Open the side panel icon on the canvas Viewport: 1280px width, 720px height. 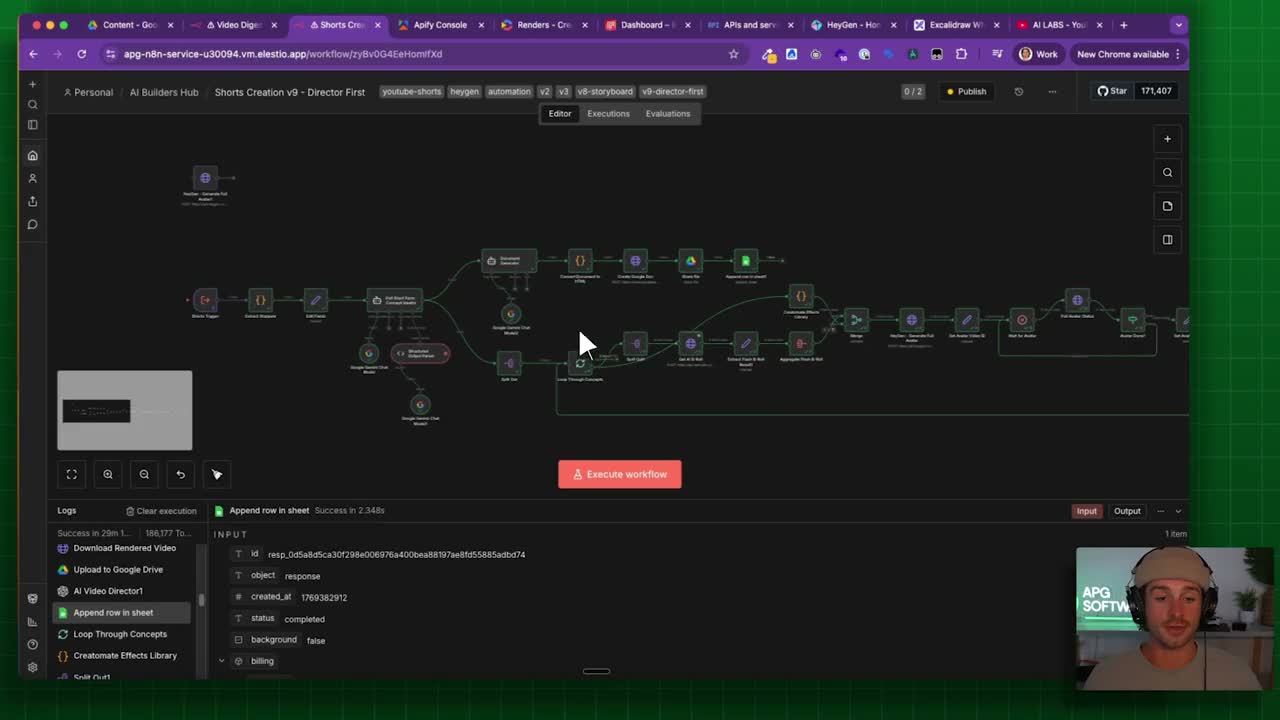click(x=1167, y=240)
